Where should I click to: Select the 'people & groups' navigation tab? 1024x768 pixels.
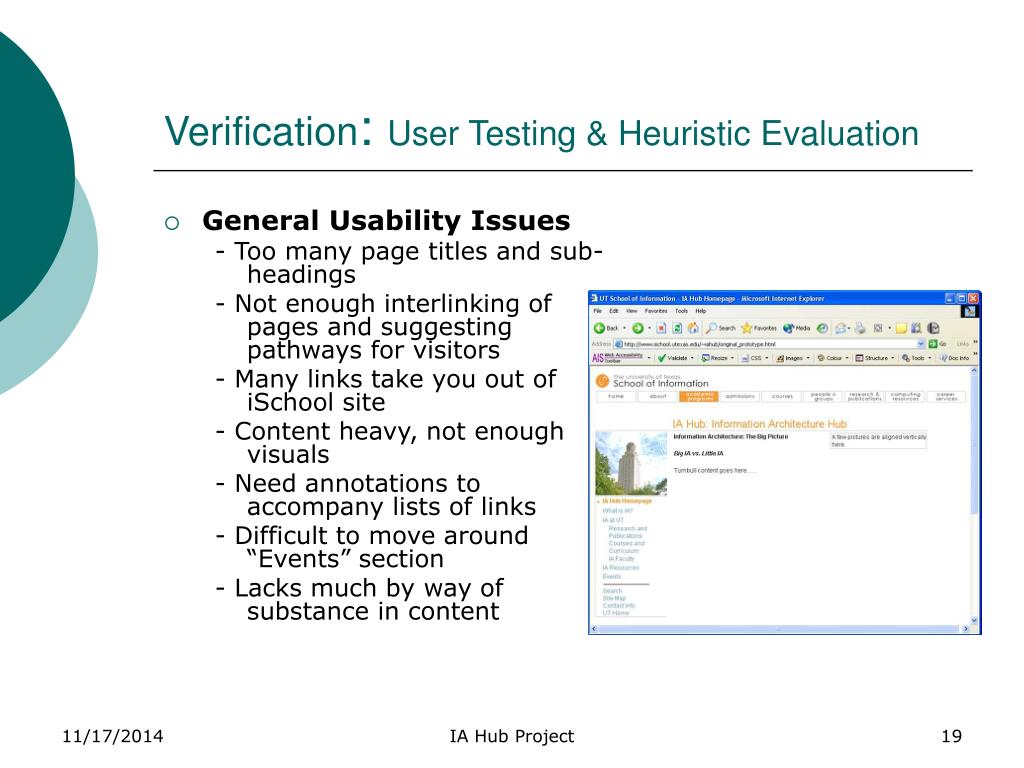[x=823, y=396]
